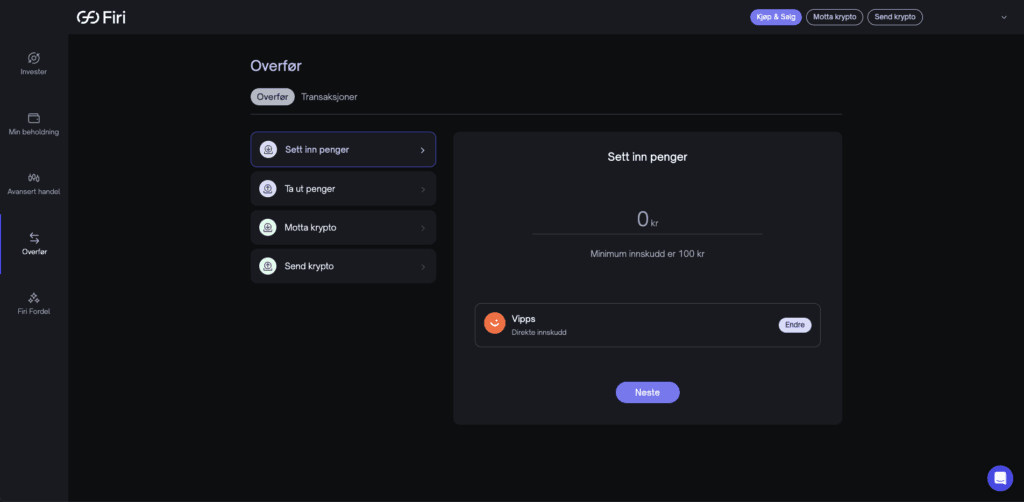This screenshot has height=502, width=1024.
Task: Expand Send krypto row chevron
Action: [422, 267]
